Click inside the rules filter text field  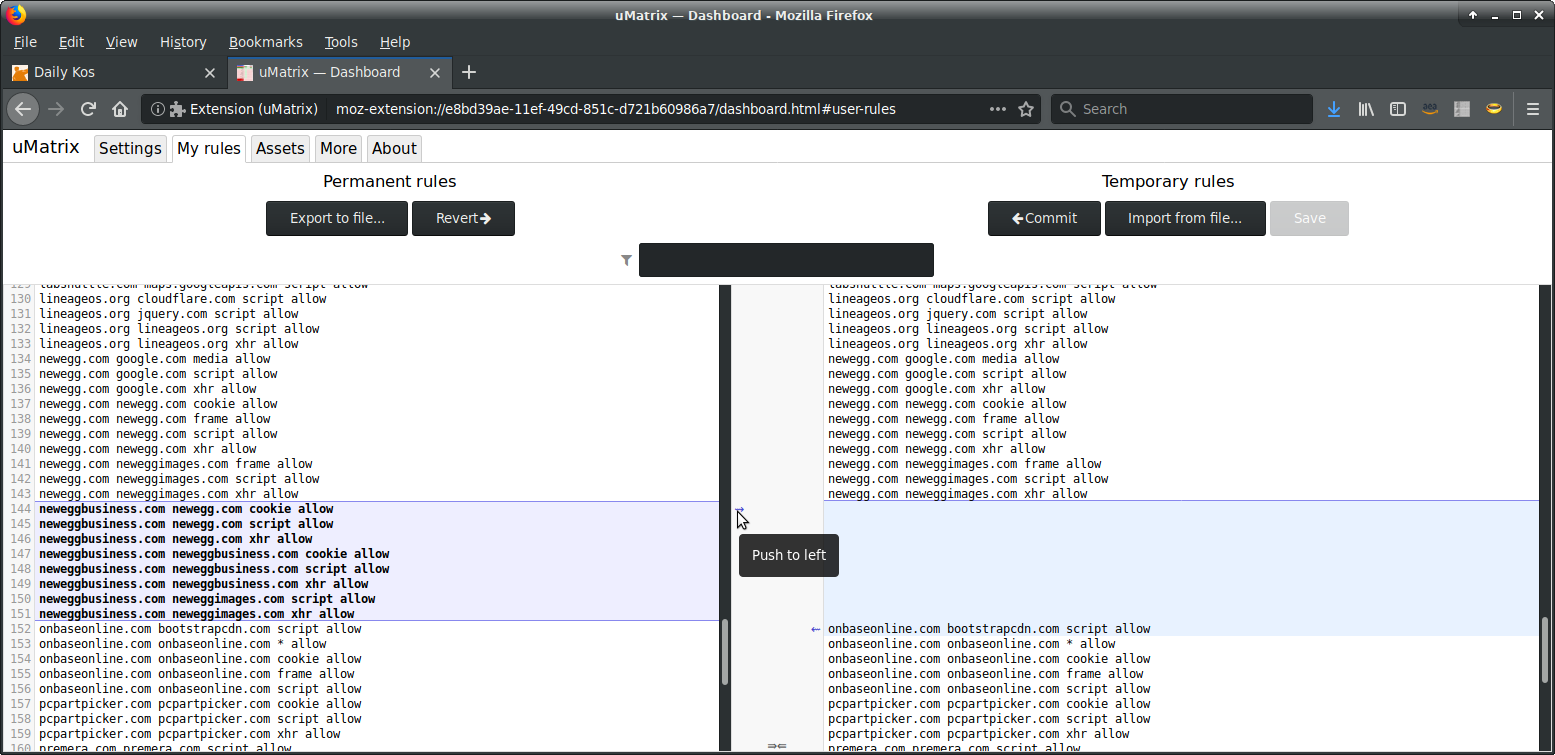pyautogui.click(x=786, y=259)
